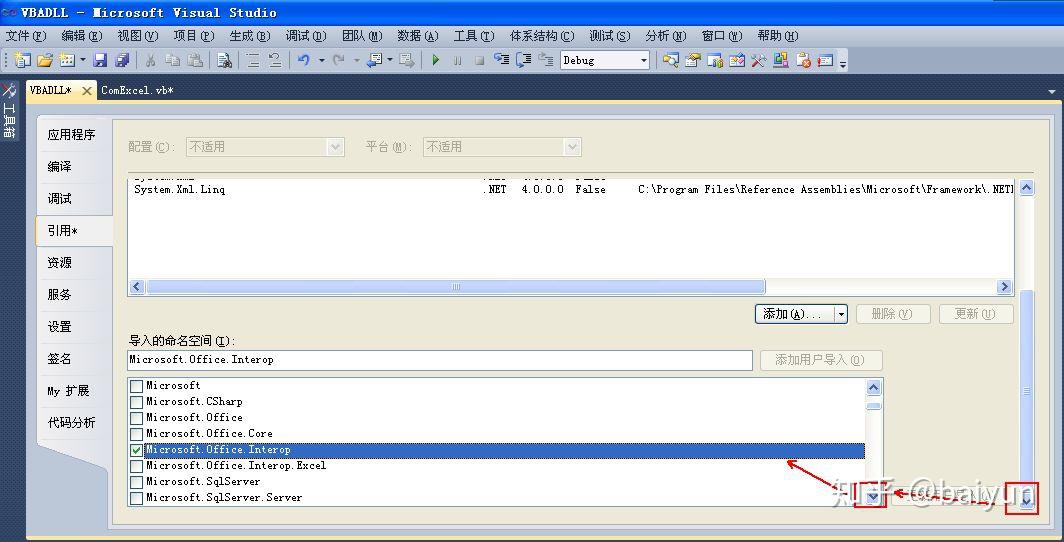Click the Navigate Forward icon
The height and width of the screenshot is (542, 1064).
pos(406,60)
